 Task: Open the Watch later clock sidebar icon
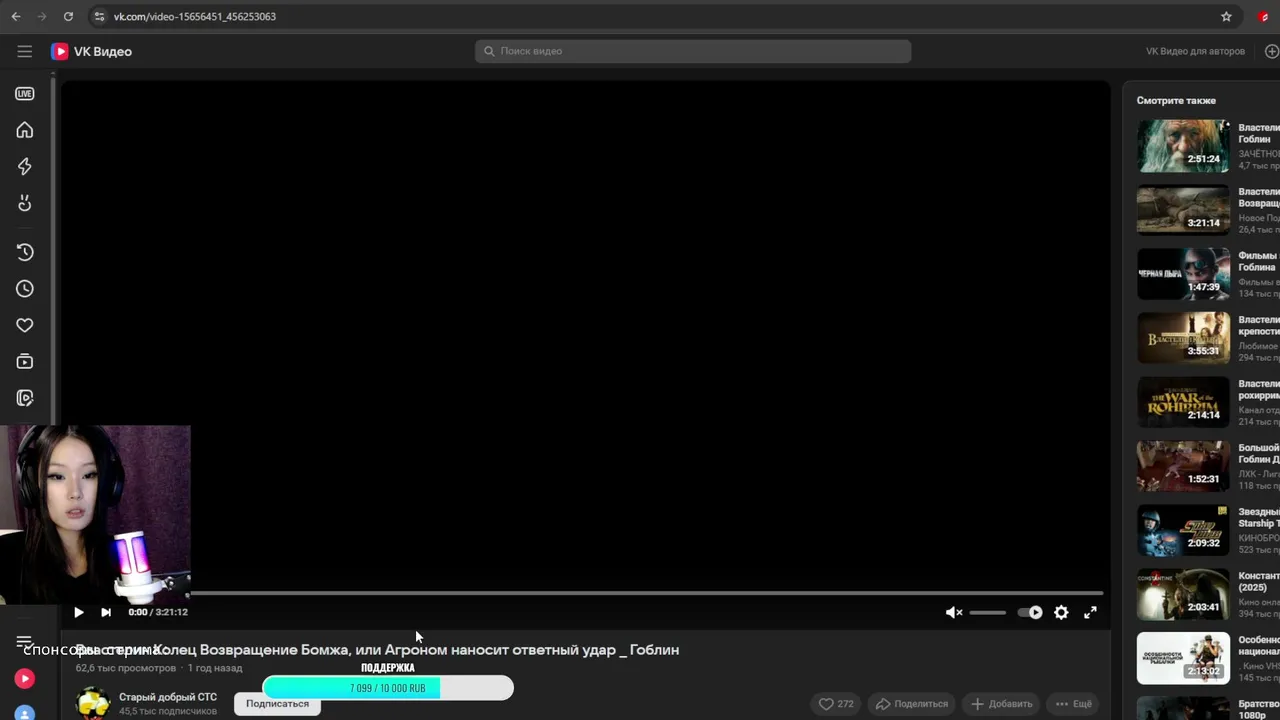click(x=25, y=289)
